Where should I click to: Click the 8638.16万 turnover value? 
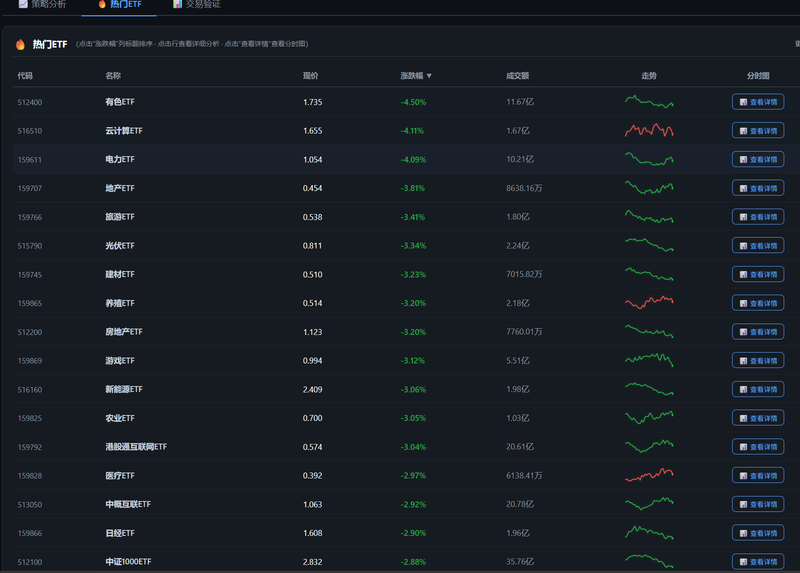click(523, 188)
